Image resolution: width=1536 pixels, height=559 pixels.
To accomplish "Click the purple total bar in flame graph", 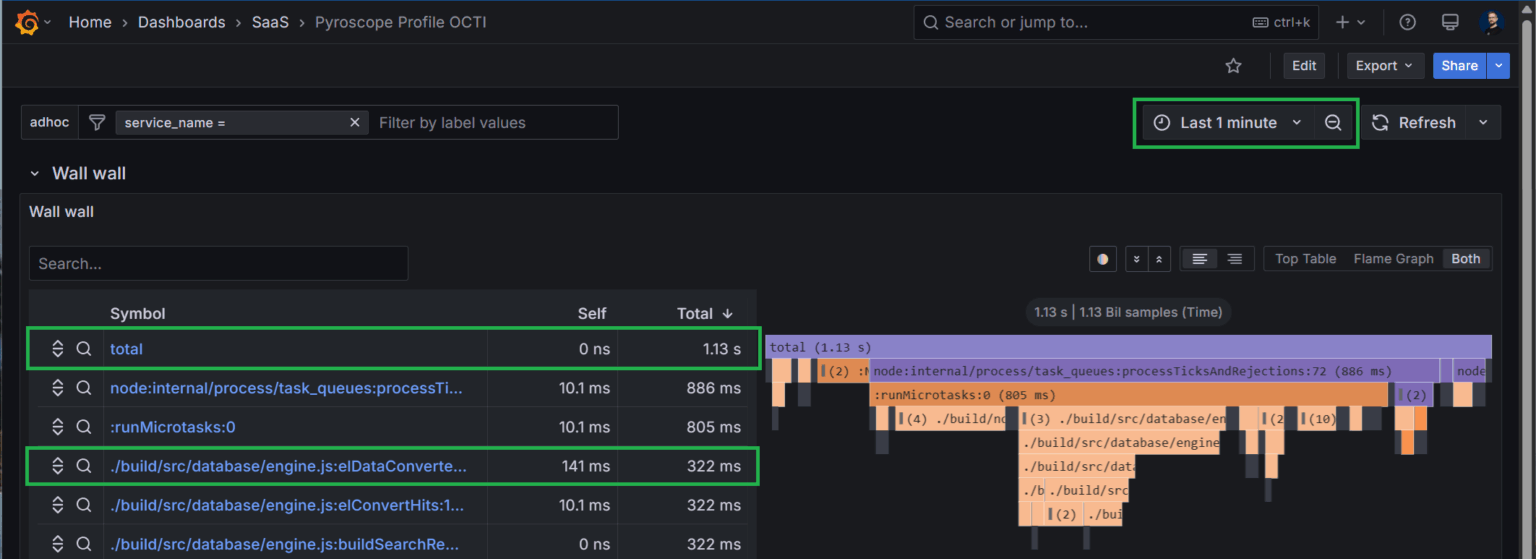I will click(1128, 347).
